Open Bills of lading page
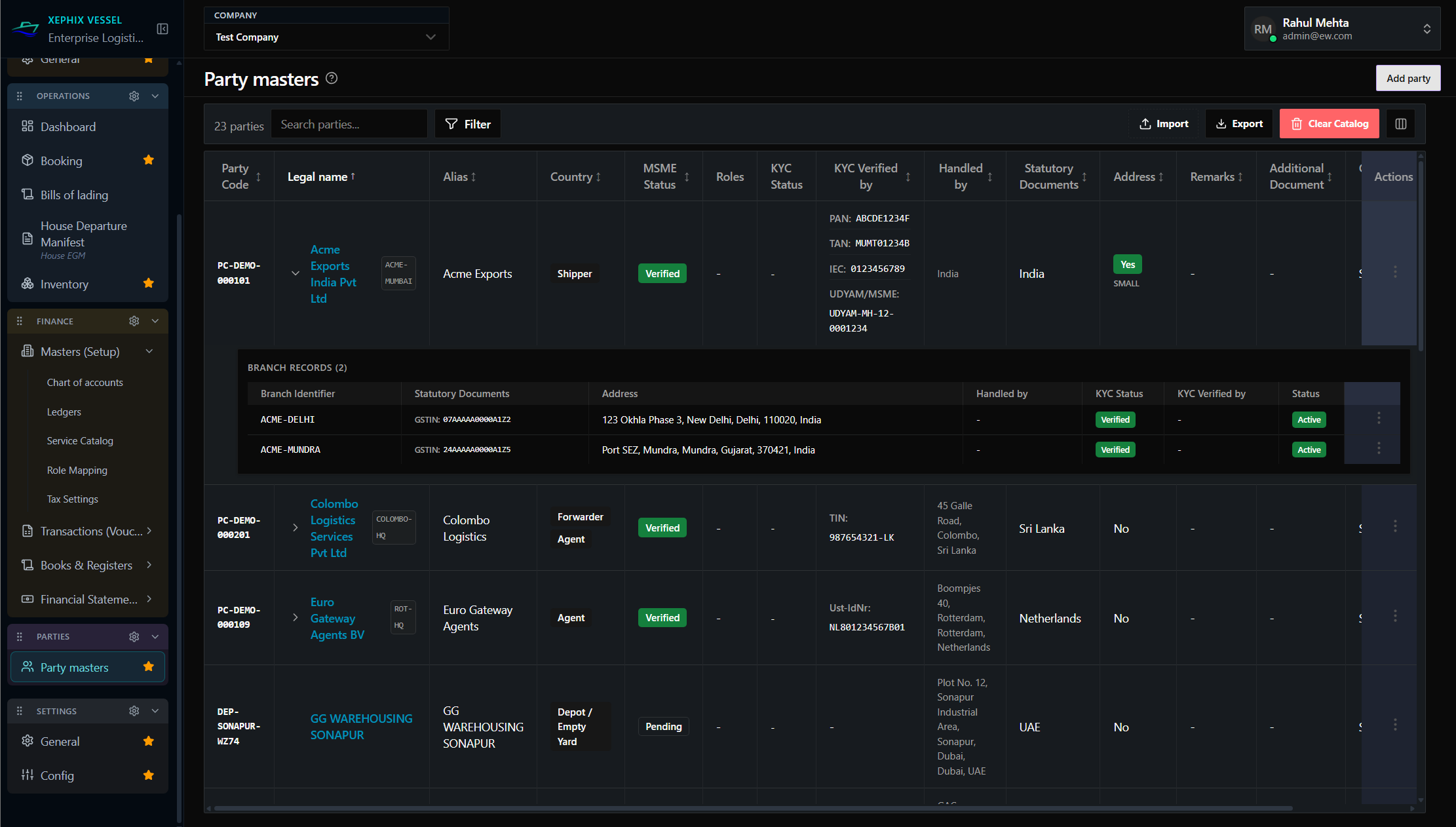This screenshot has height=827, width=1456. click(x=88, y=195)
